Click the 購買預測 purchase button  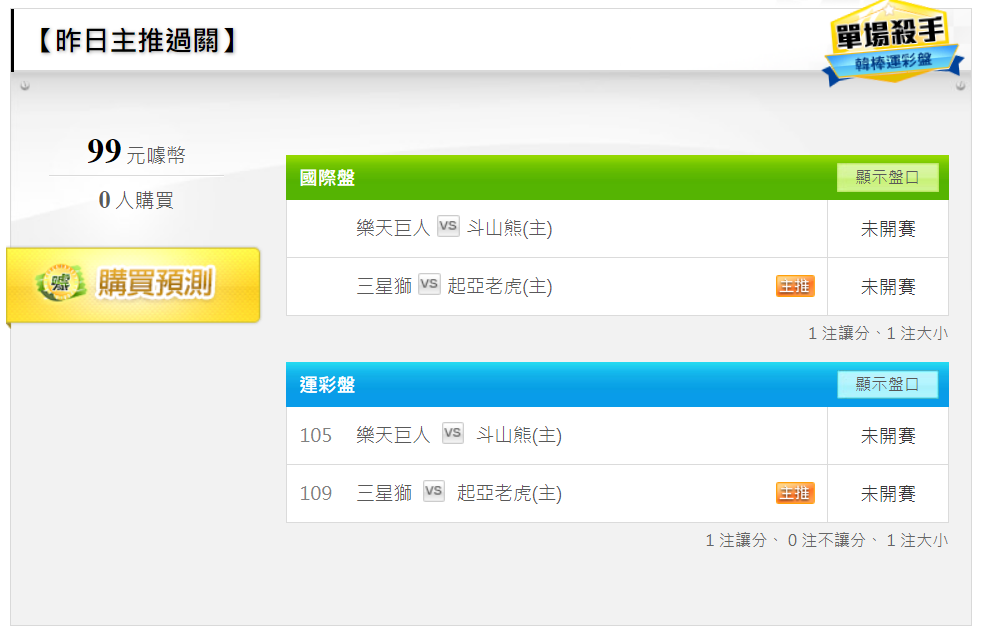pos(133,285)
